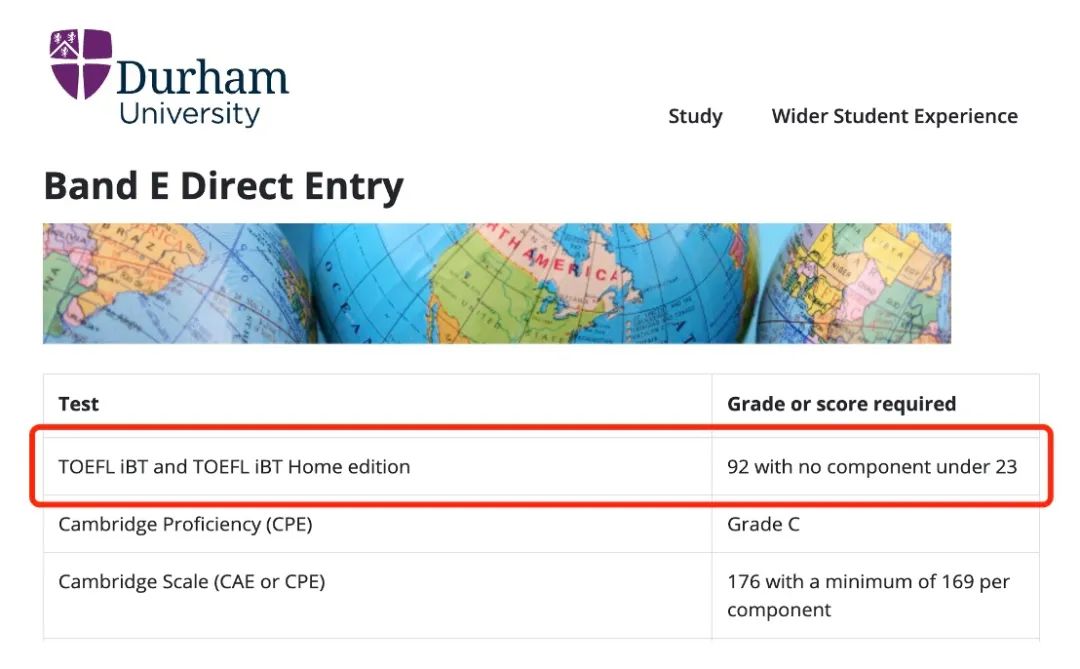
Task: Open the Wider Student Experience menu
Action: 894,116
